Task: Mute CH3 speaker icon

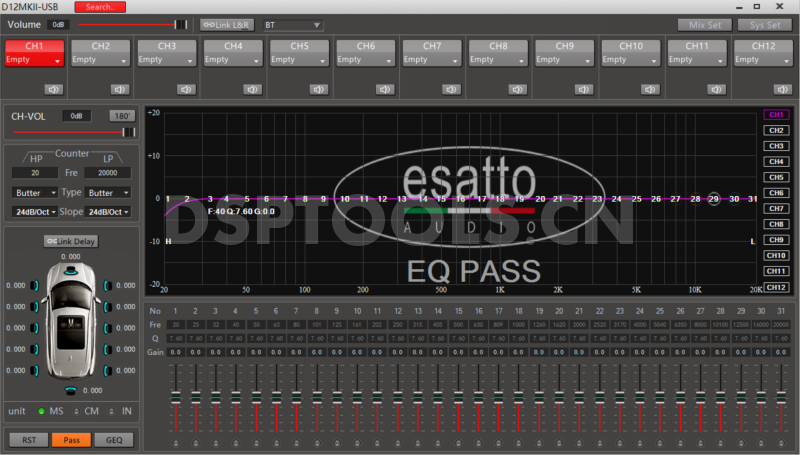Action: pos(186,90)
